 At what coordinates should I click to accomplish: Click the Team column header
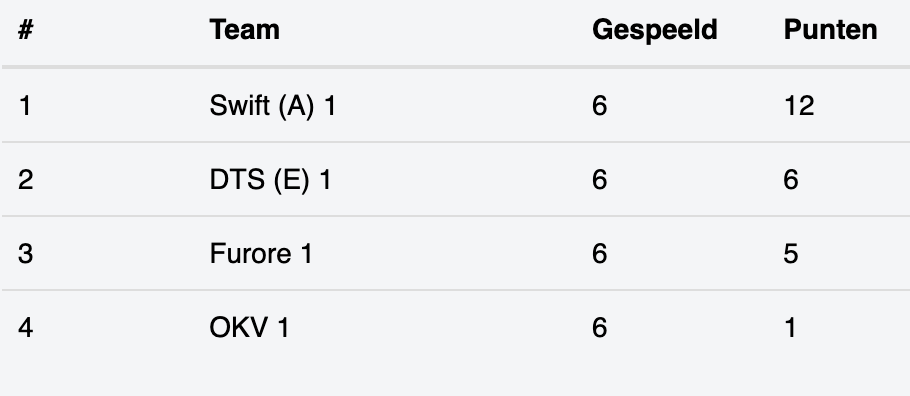(x=244, y=30)
